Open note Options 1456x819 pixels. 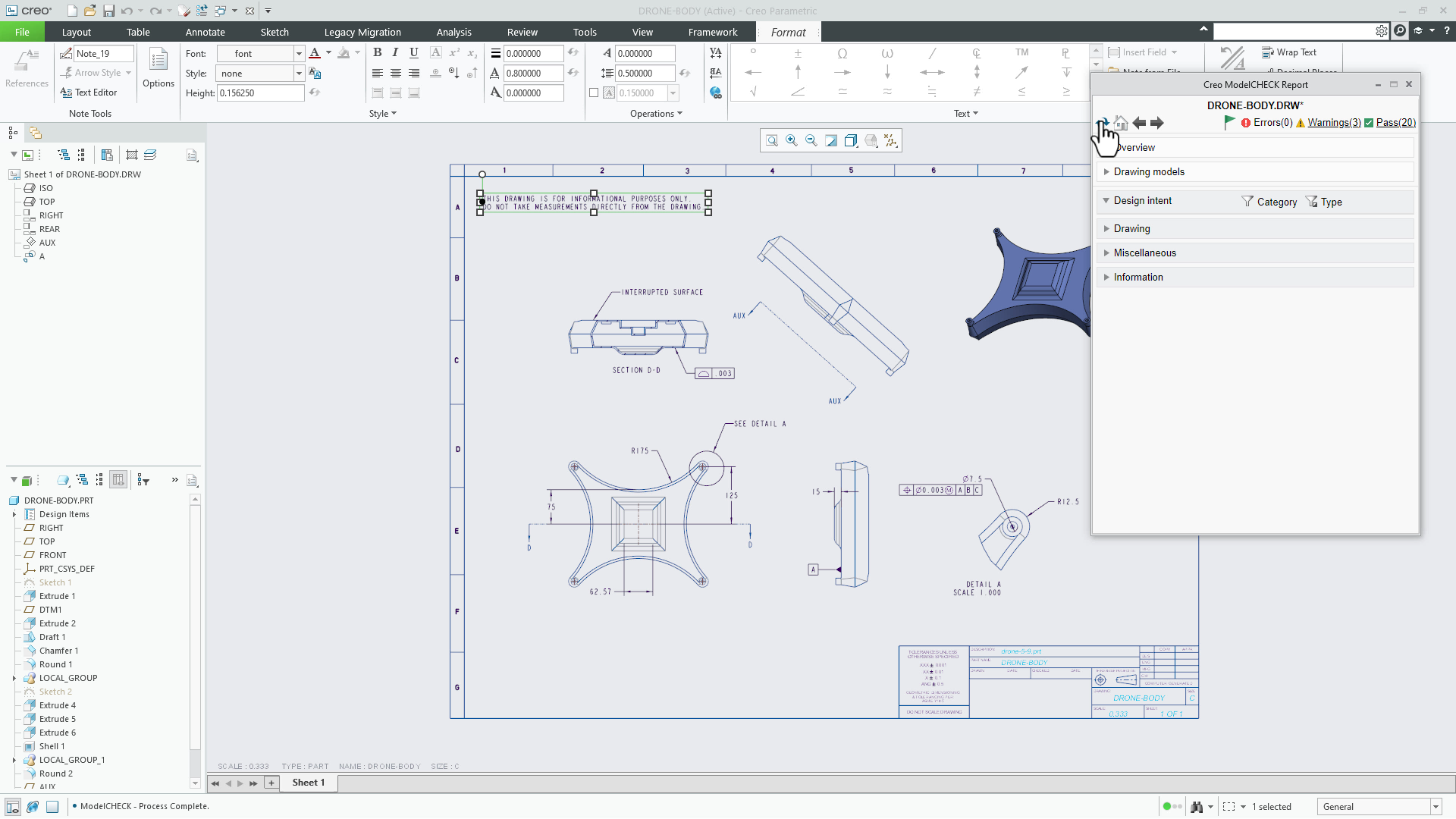point(158,68)
